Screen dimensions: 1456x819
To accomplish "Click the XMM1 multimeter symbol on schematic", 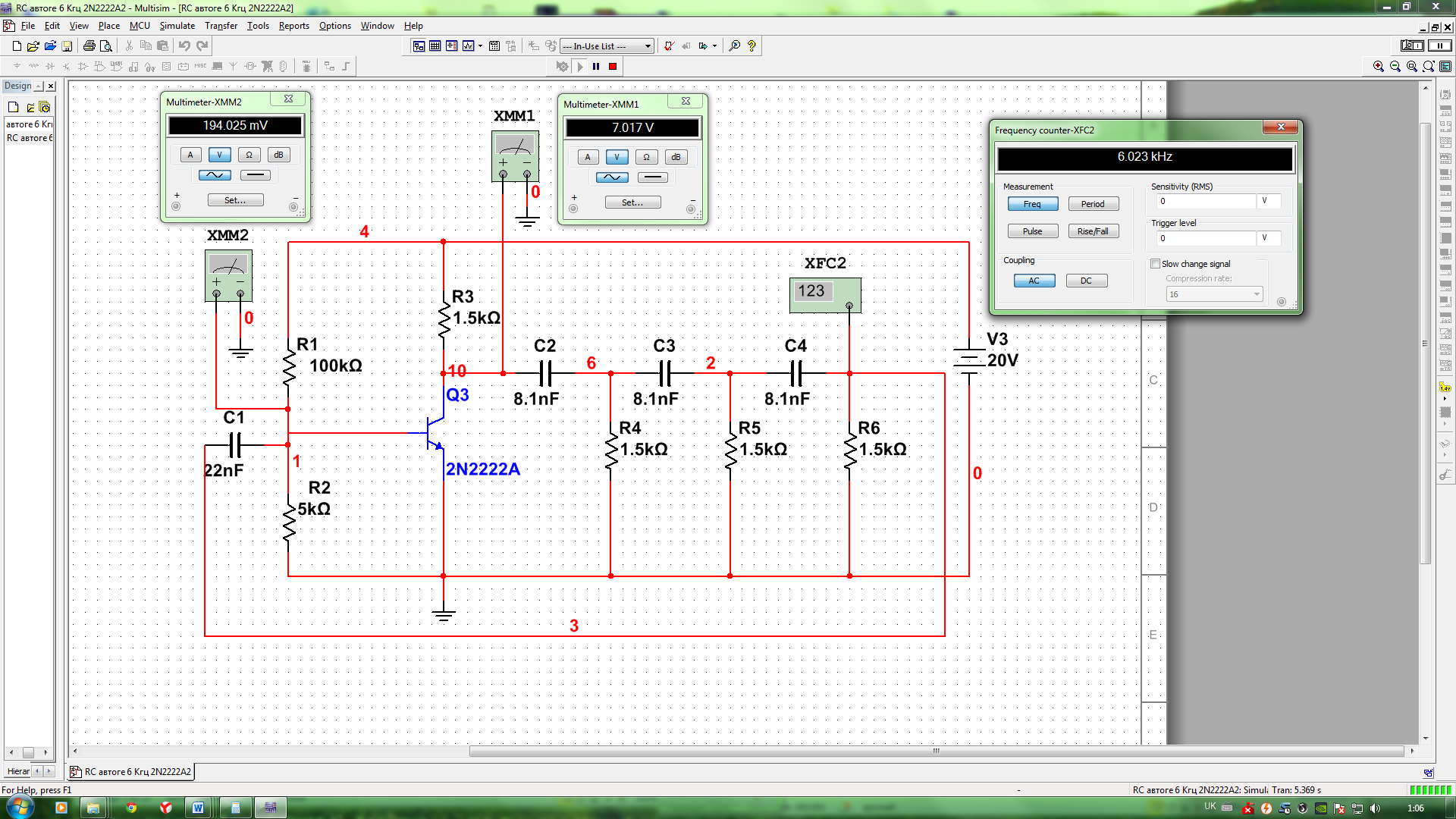I will [x=515, y=156].
